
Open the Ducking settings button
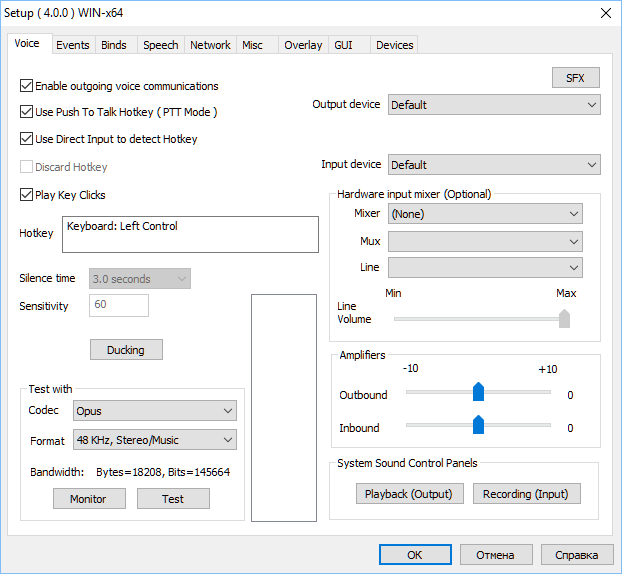tap(126, 350)
